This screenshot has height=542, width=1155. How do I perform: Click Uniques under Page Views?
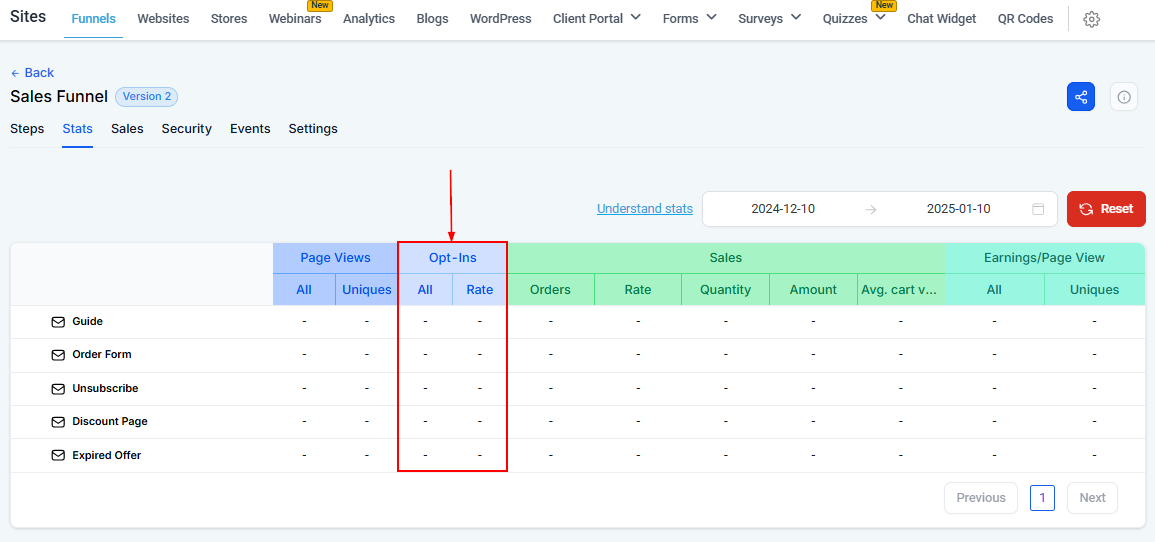(367, 289)
